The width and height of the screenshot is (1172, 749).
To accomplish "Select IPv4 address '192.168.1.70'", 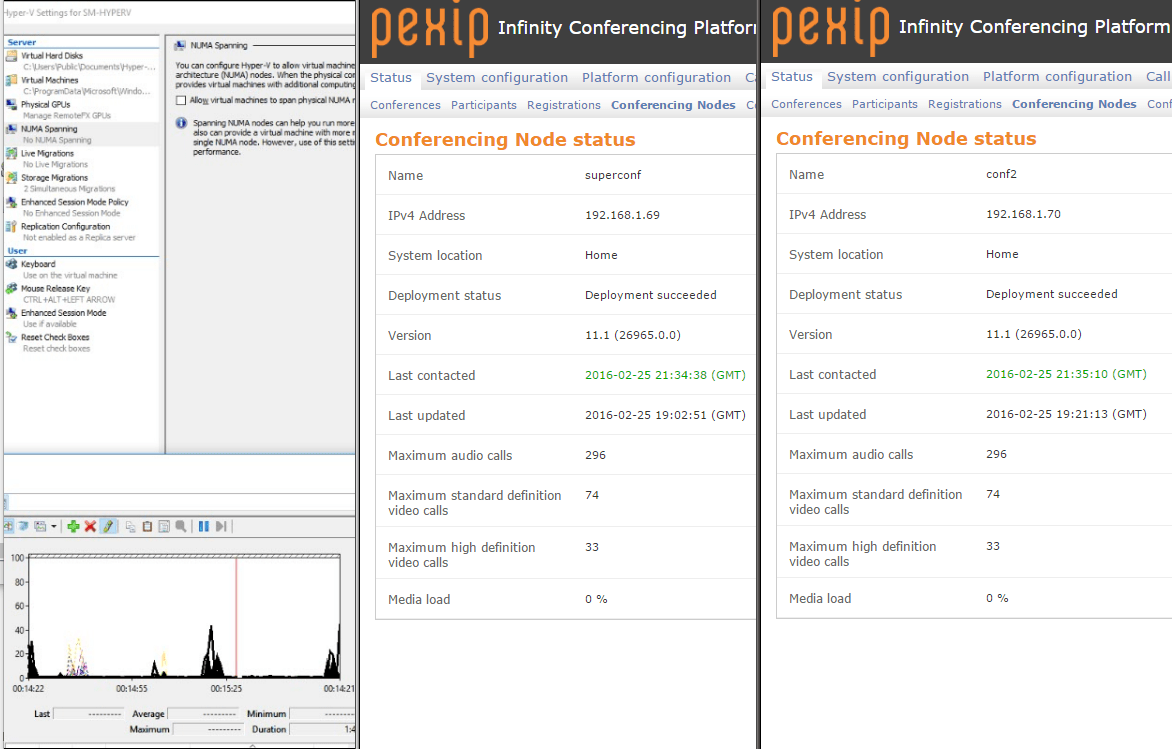I will pos(1023,215).
